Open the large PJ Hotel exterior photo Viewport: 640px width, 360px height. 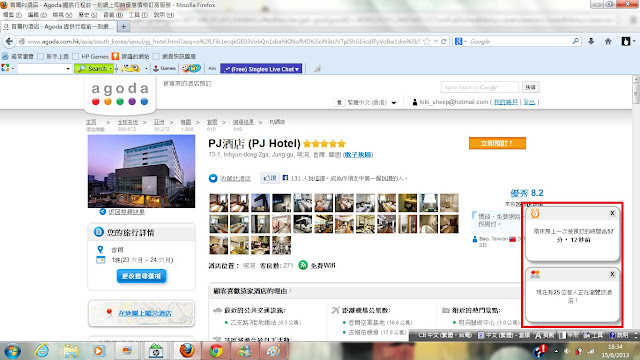pos(141,171)
